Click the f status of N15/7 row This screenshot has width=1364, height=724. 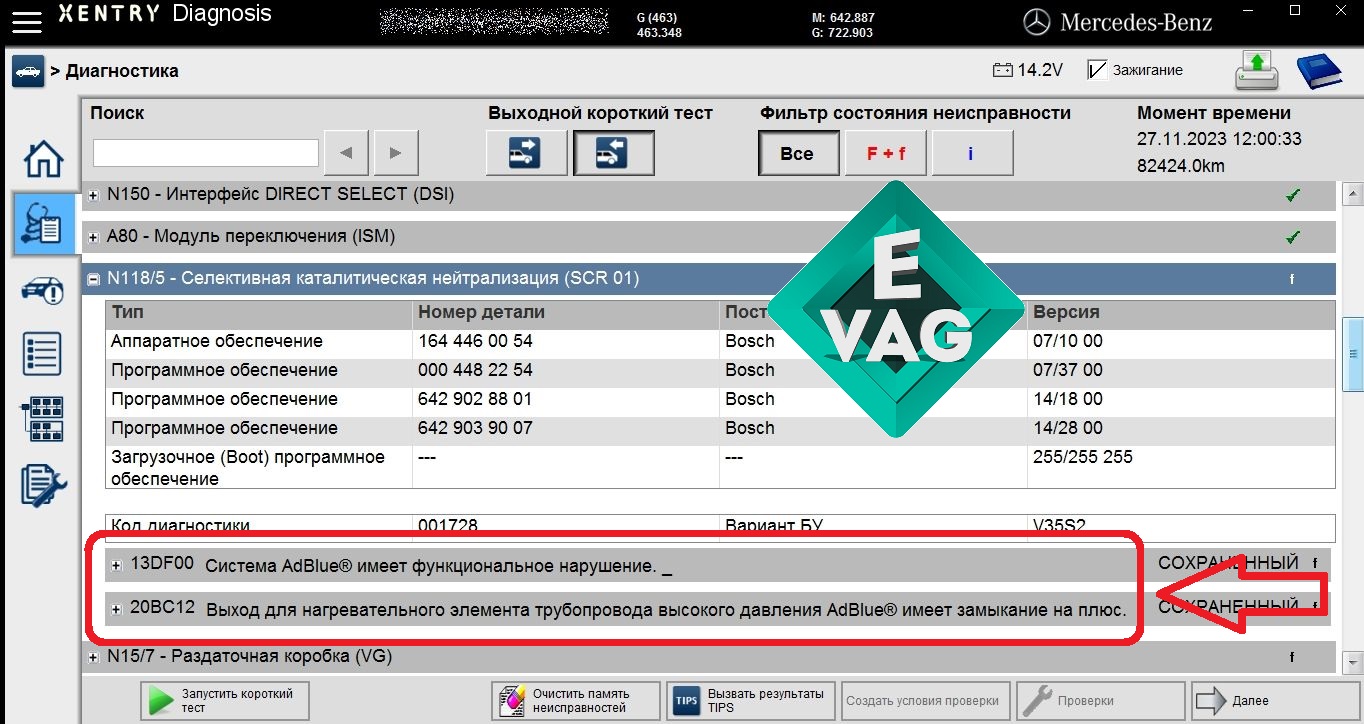[1292, 658]
